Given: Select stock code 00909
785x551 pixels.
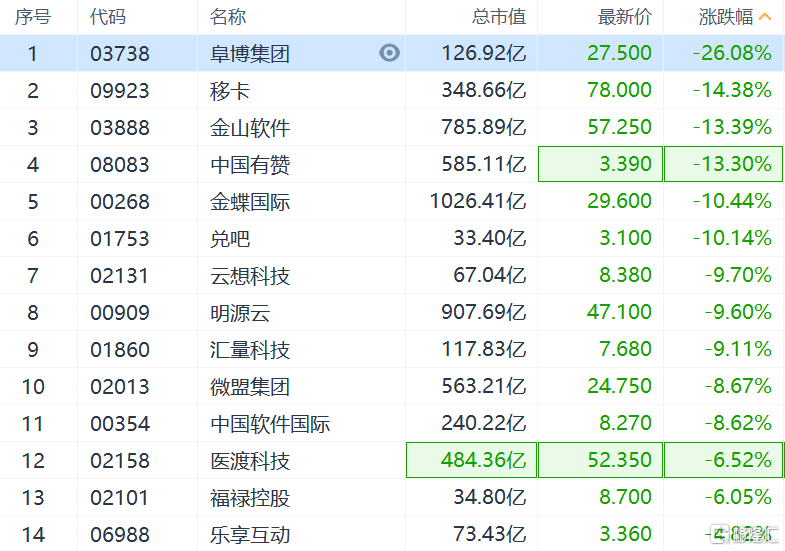Looking at the screenshot, I should 120,313.
